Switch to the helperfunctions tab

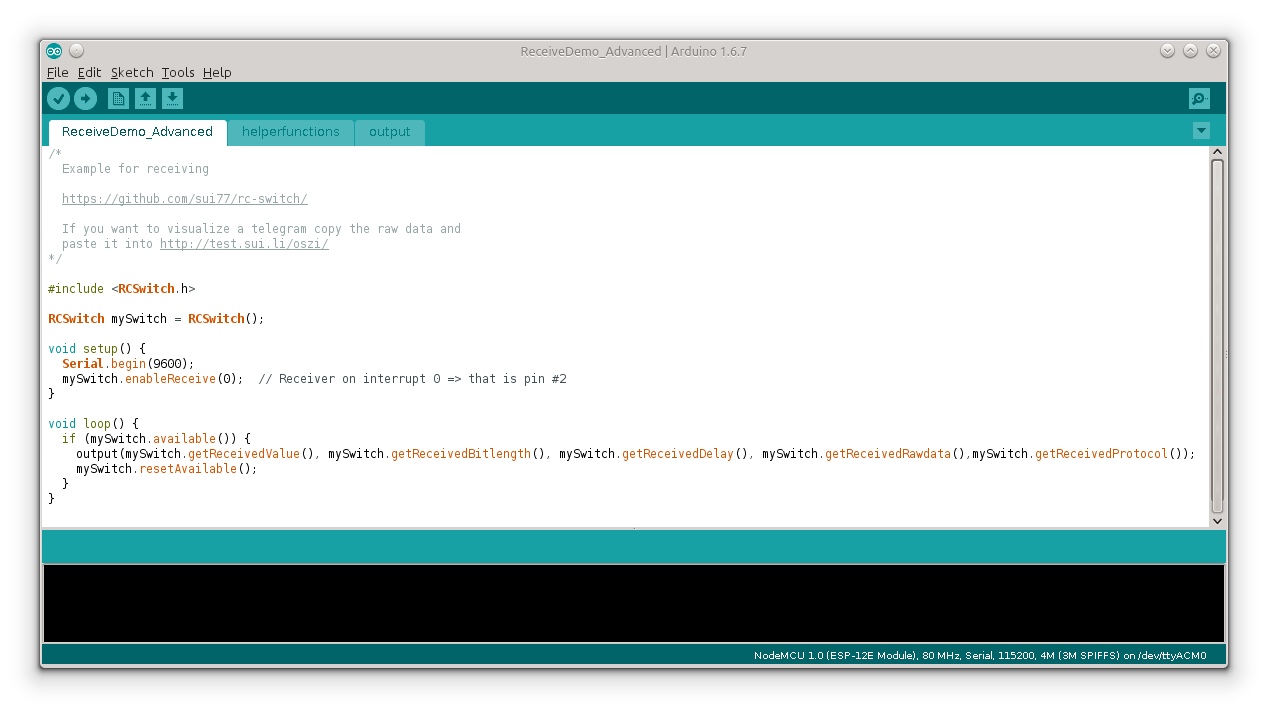coord(290,132)
